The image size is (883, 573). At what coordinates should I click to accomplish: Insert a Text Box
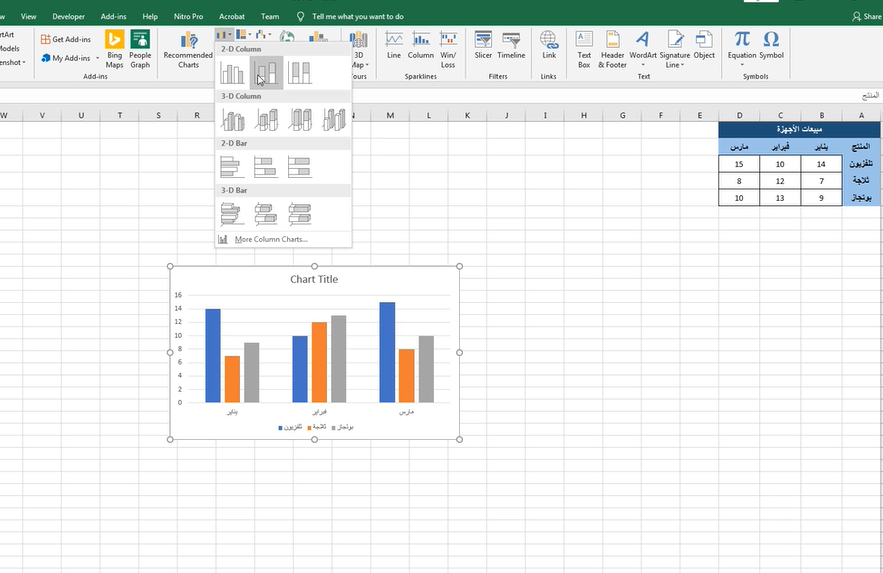pyautogui.click(x=584, y=50)
